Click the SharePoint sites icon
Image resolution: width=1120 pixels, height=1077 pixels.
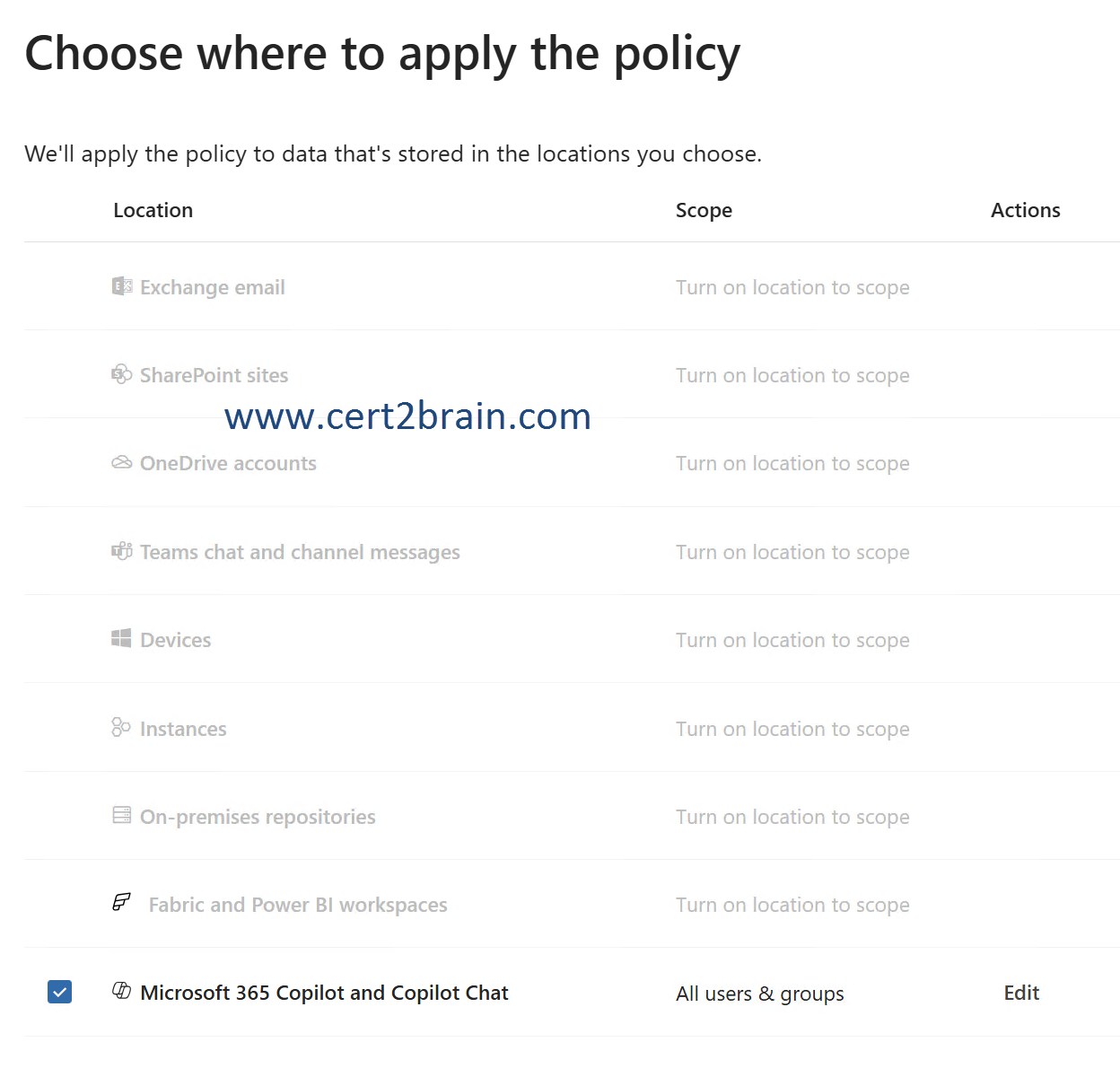click(122, 374)
